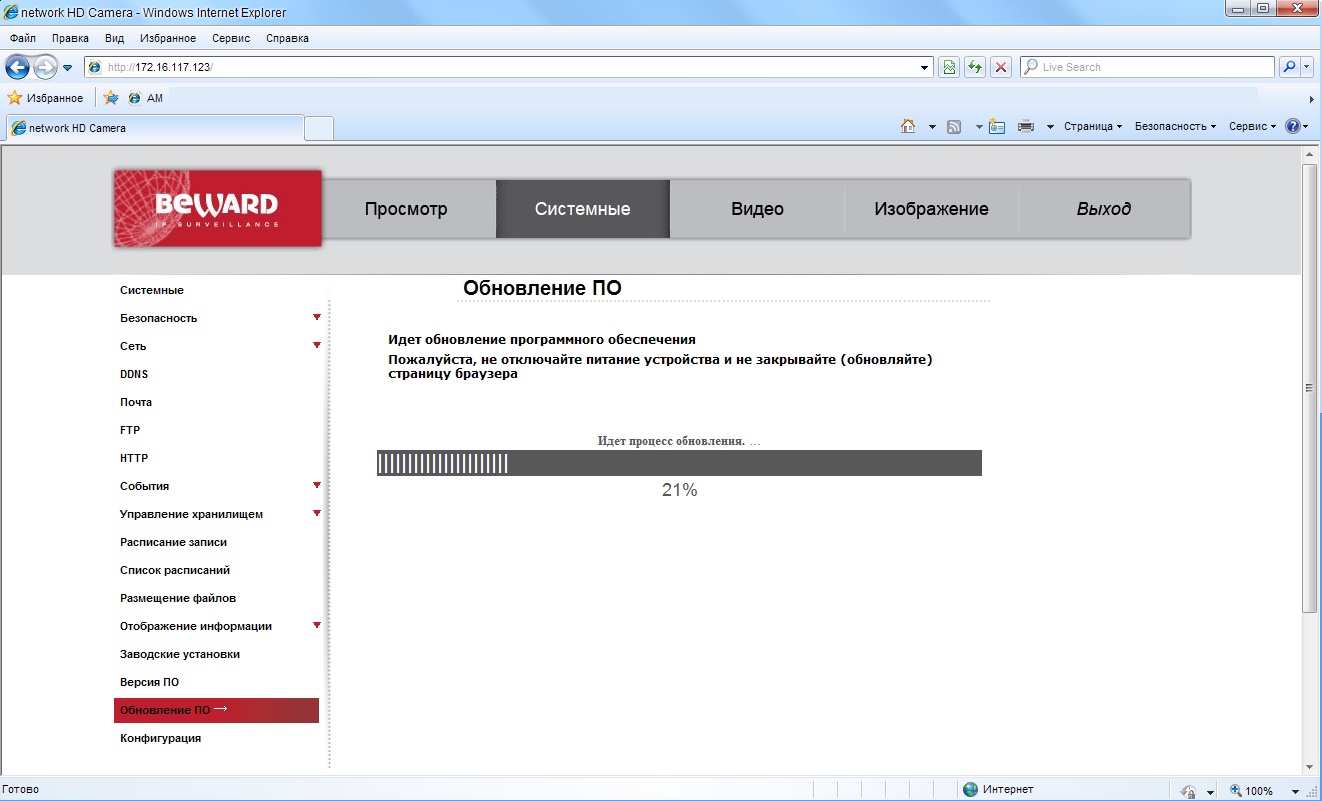Open the Вид menu in menu bar
The width and height of the screenshot is (1322, 801).
pos(114,38)
